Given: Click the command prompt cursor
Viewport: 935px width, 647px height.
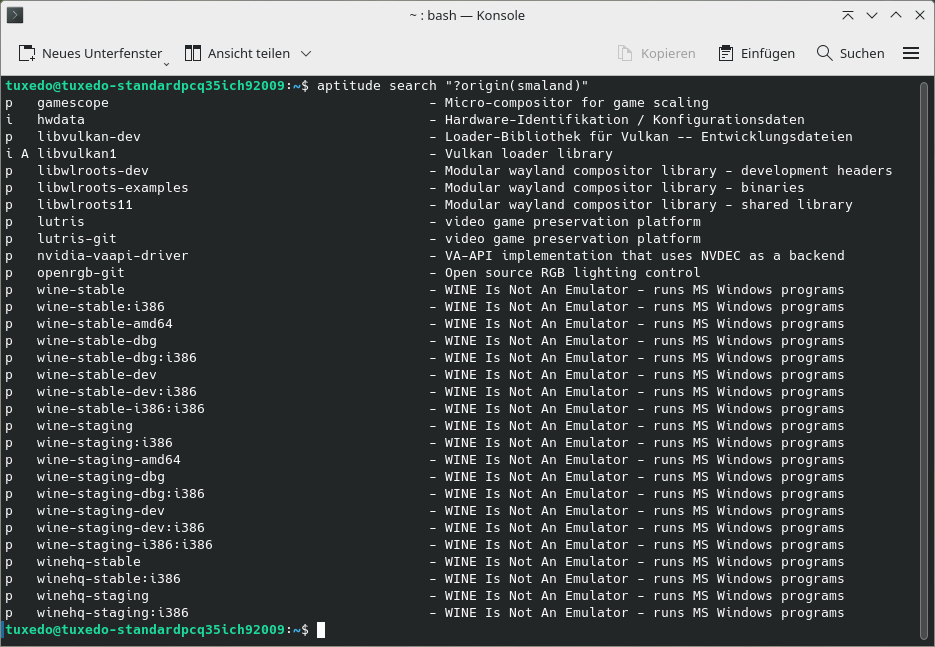Looking at the screenshot, I should pos(321,630).
